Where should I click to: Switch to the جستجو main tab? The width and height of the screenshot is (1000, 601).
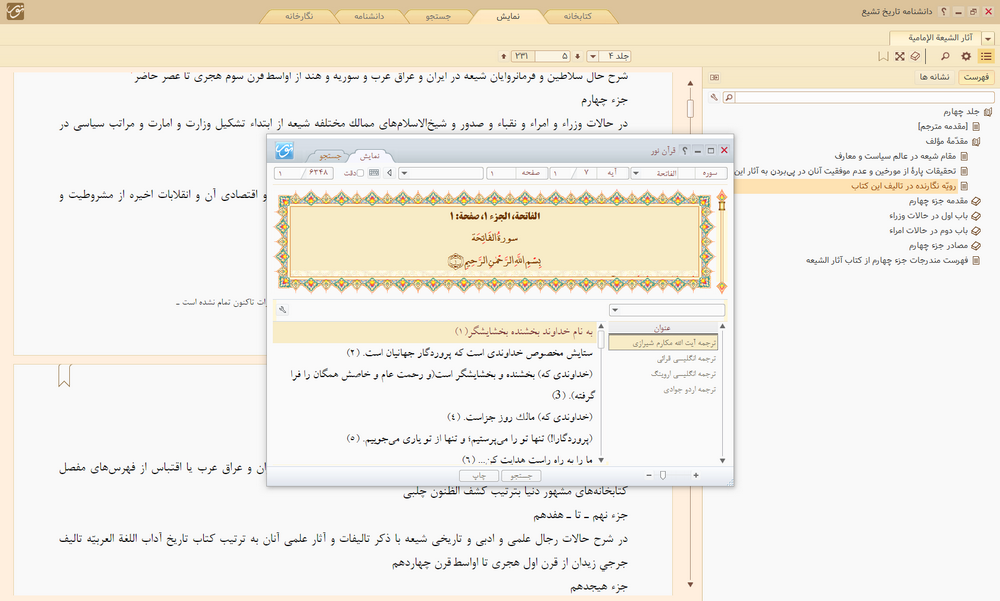pyautogui.click(x=439, y=17)
